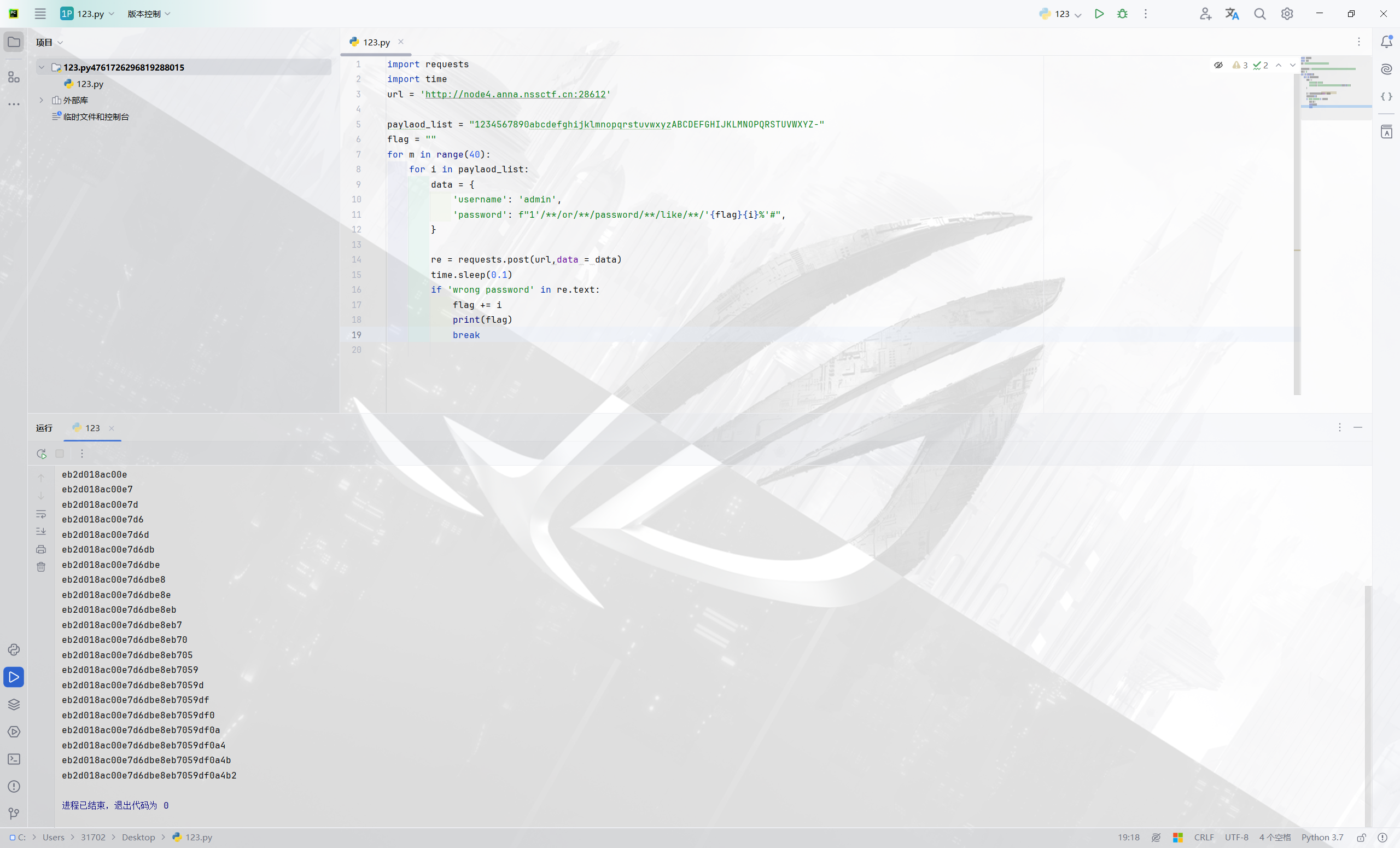This screenshot has height=848, width=1400.
Task: Expand the External Libraries node
Action: (42, 100)
